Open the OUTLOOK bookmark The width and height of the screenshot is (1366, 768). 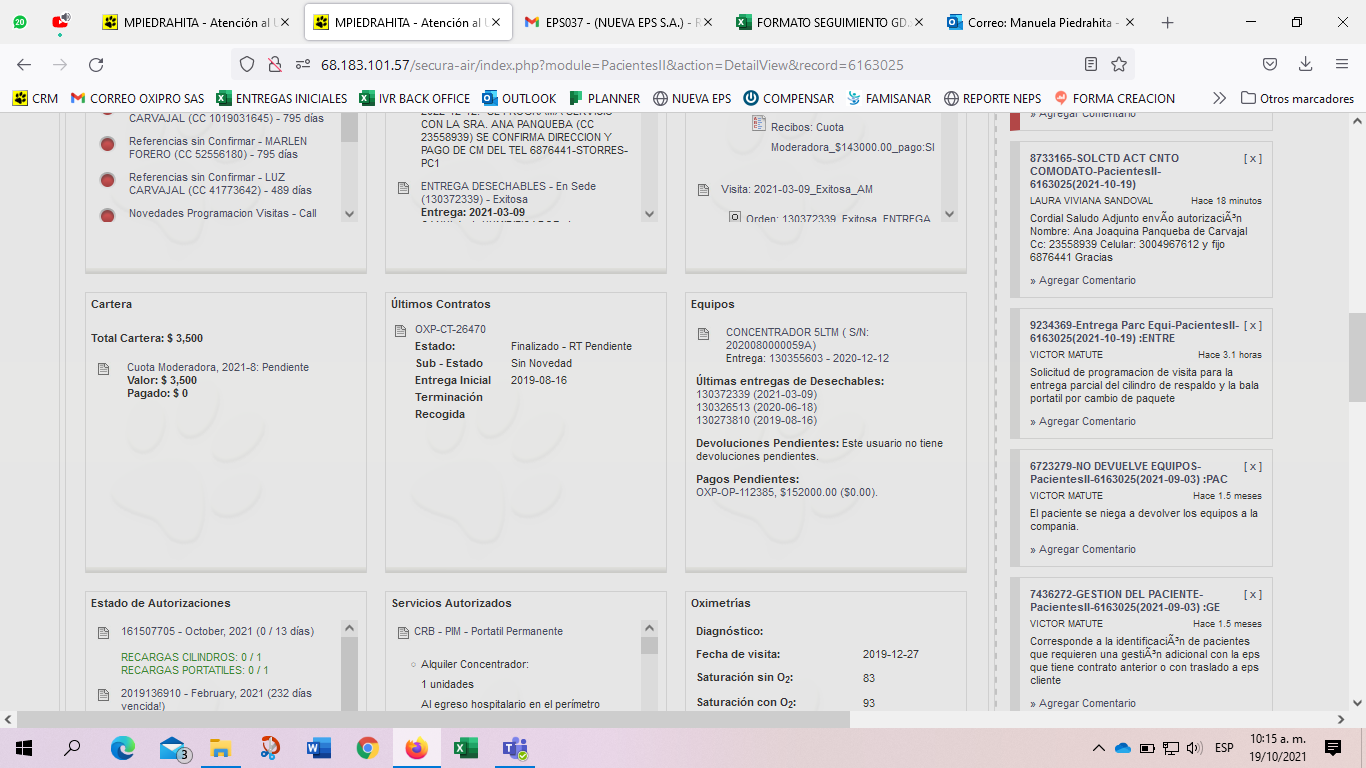click(519, 98)
